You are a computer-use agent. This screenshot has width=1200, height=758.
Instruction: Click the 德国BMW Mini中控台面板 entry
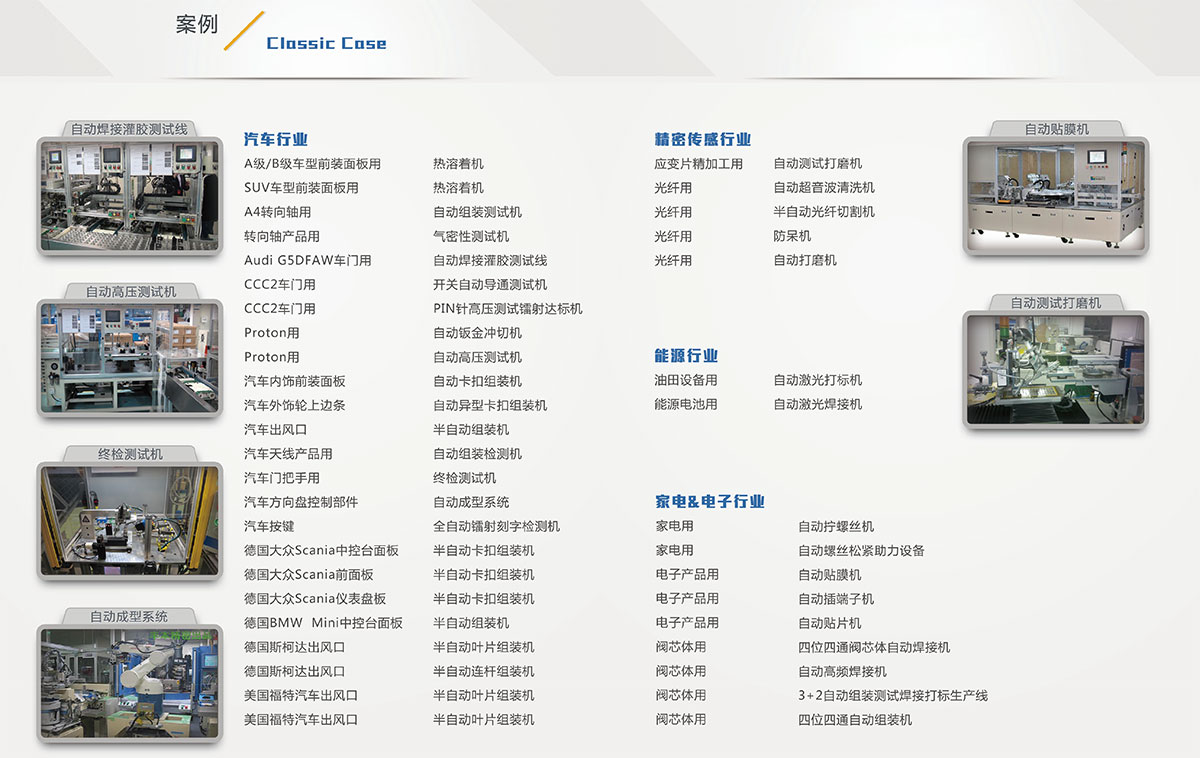point(323,623)
